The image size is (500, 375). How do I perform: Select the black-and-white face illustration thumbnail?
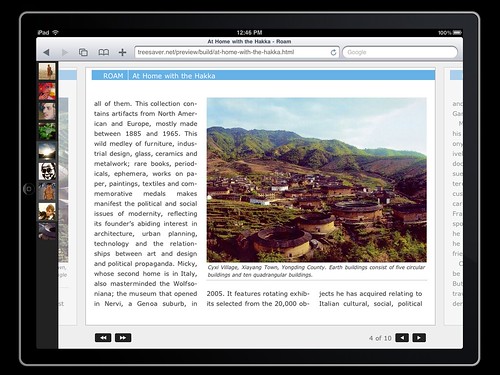pyautogui.click(x=47, y=171)
